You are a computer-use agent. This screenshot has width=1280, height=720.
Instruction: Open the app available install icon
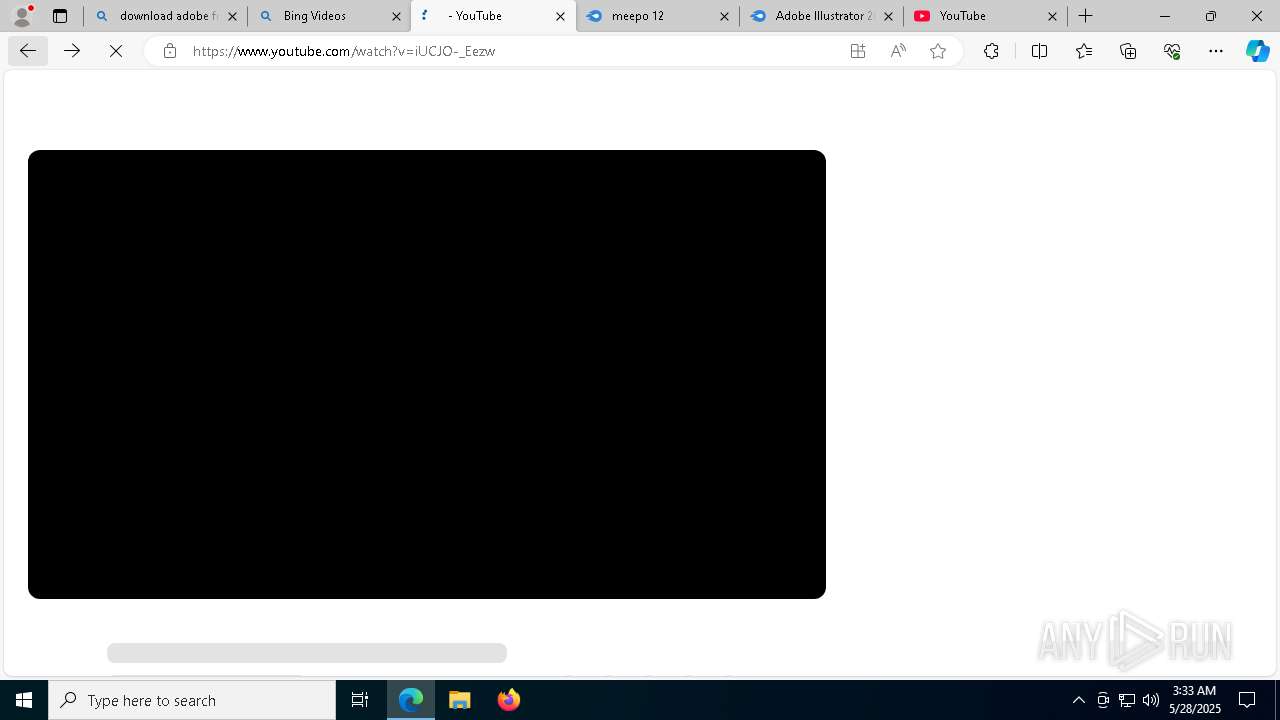coord(858,51)
